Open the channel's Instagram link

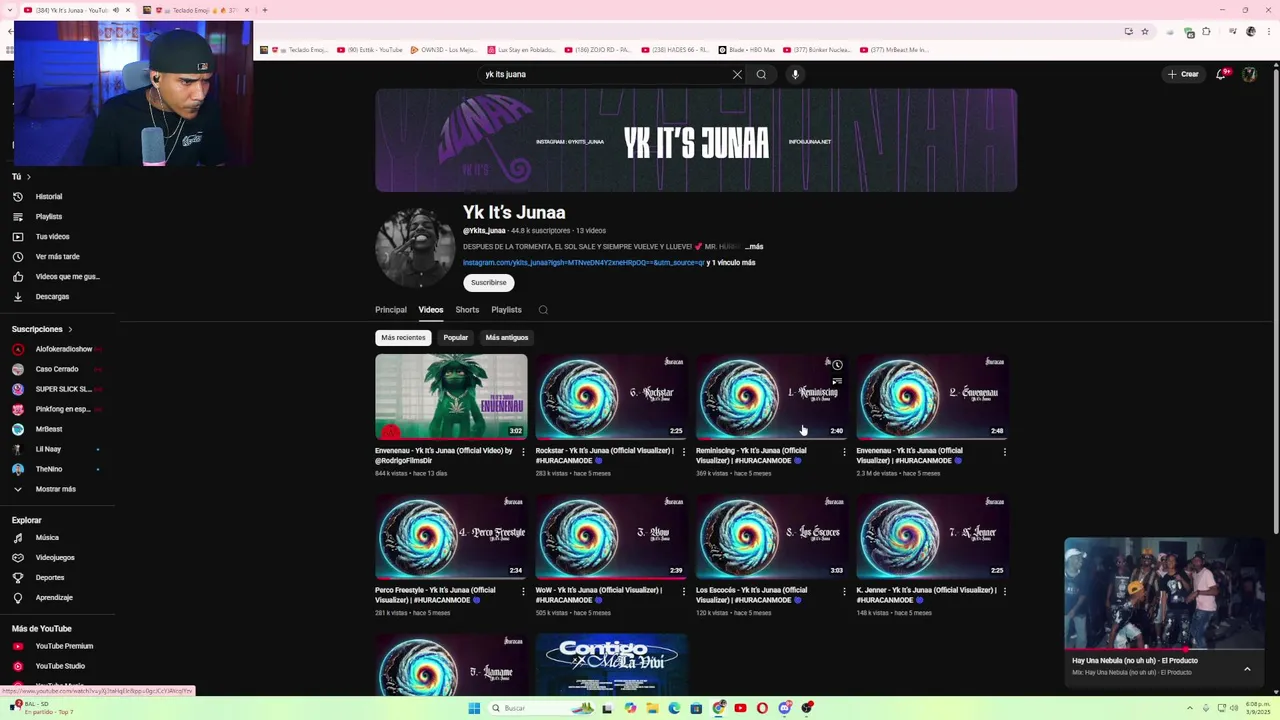click(x=584, y=263)
